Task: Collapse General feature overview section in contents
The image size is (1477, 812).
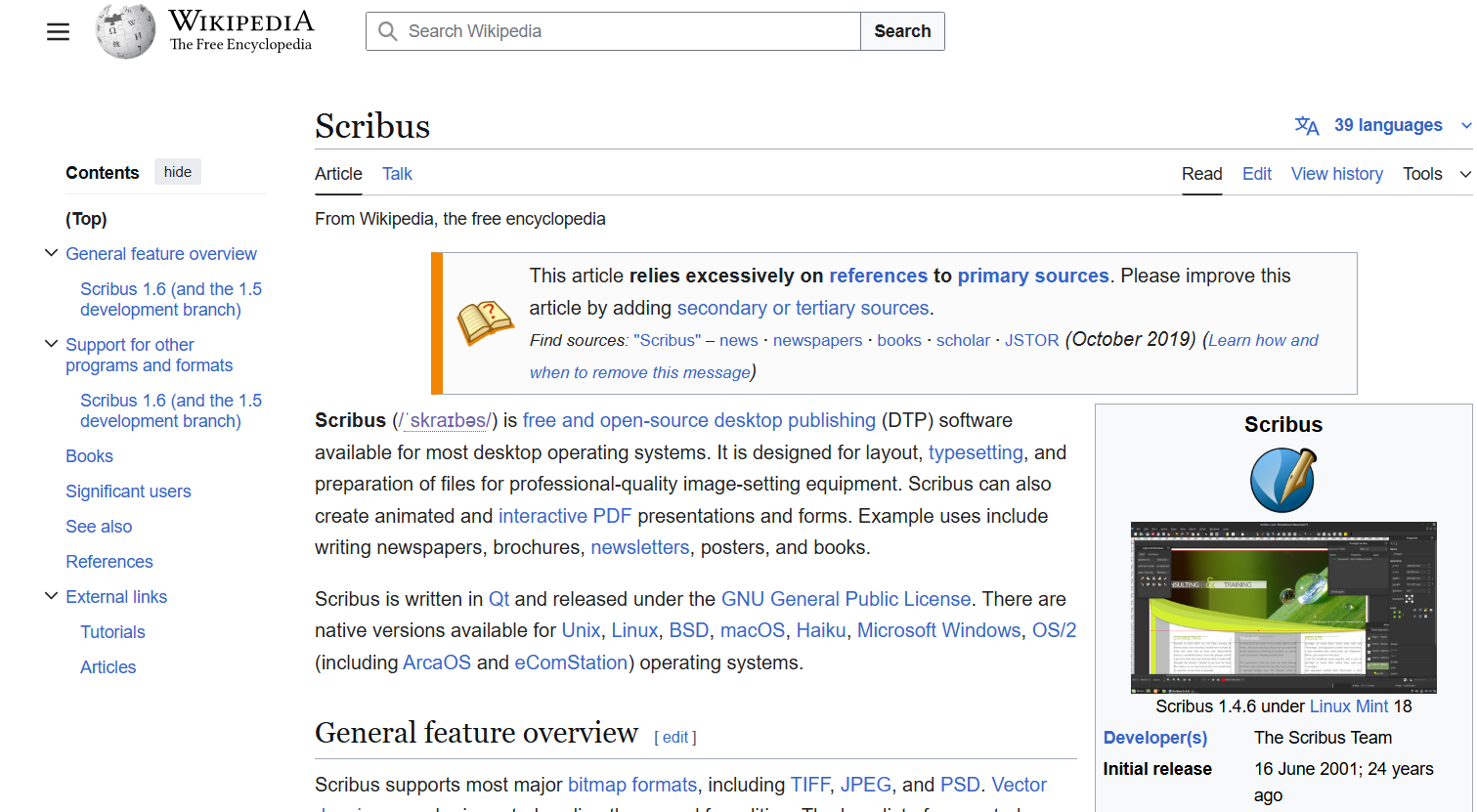Action: [52, 253]
